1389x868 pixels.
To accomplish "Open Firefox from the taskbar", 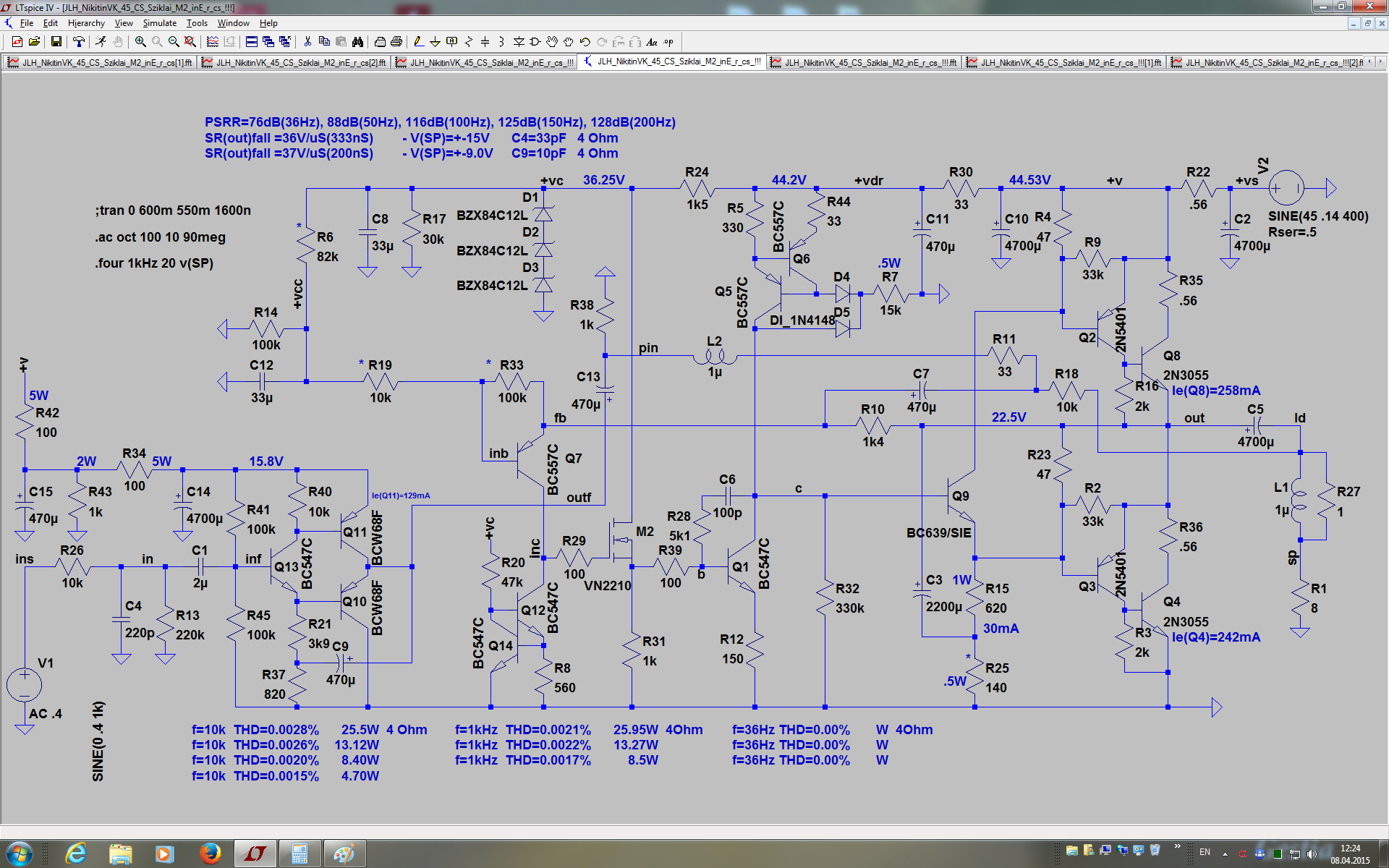I will tap(210, 854).
